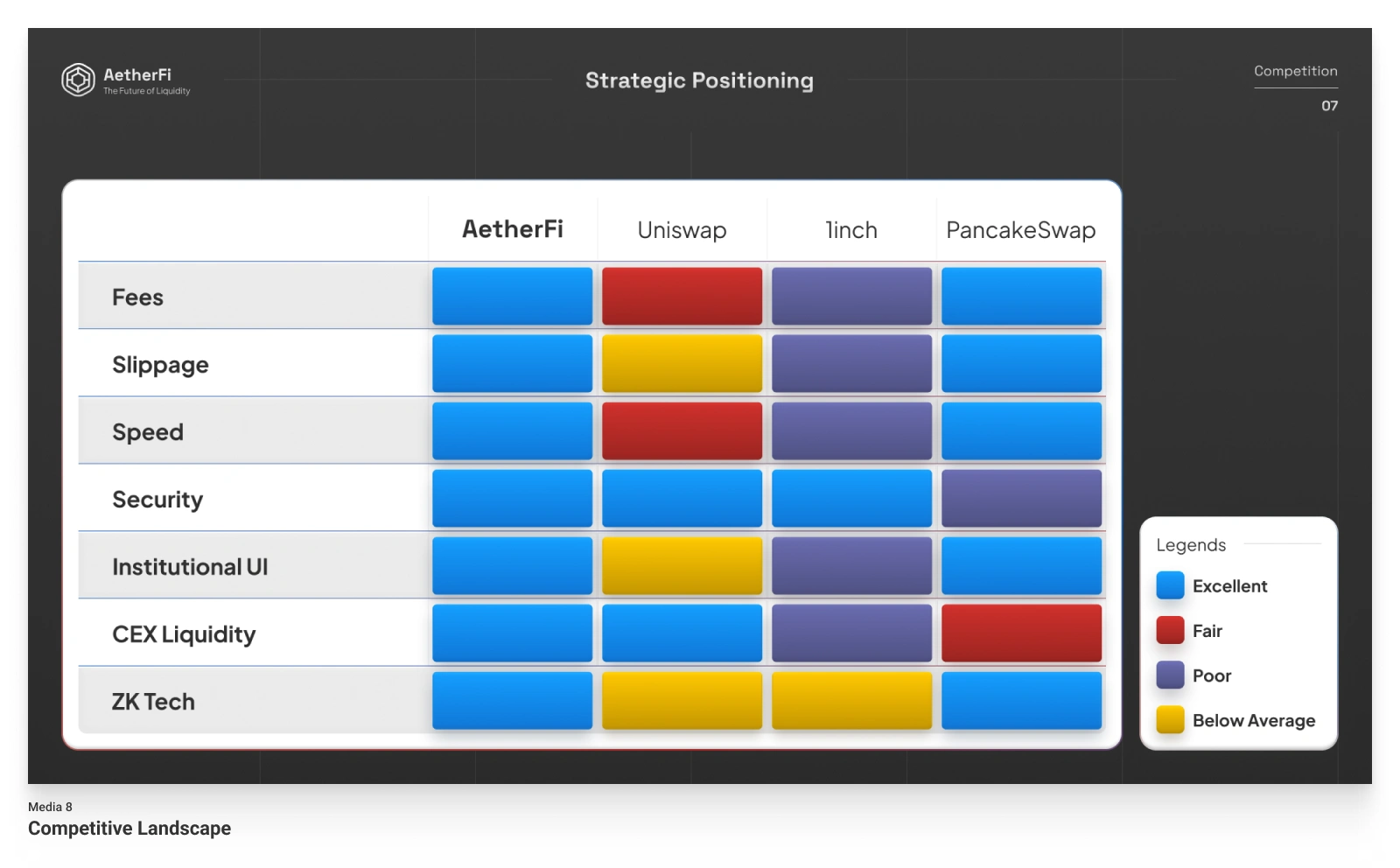Image resolution: width=1400 pixels, height=868 pixels.
Task: Click the Fees row label
Action: pos(137,297)
